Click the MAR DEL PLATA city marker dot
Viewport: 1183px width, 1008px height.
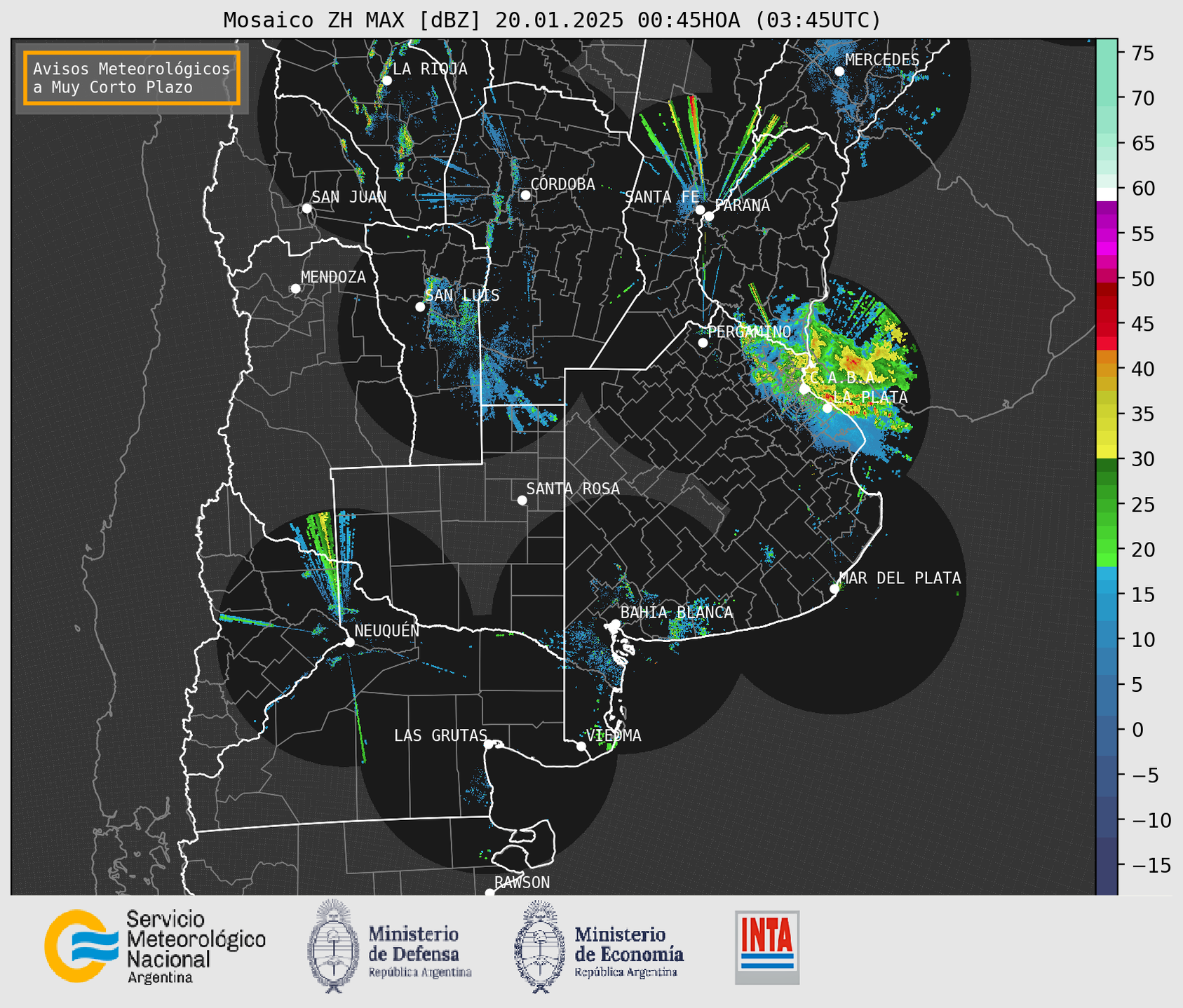(x=834, y=589)
